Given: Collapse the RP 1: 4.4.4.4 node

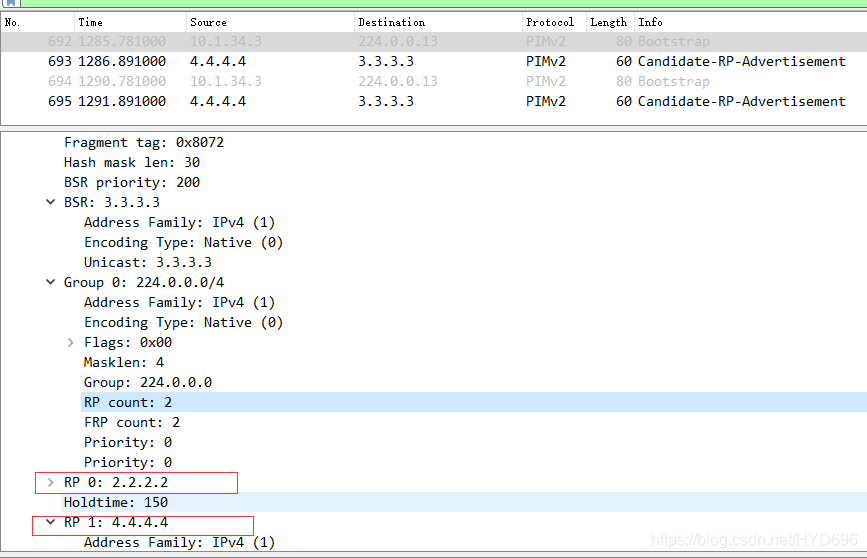Looking at the screenshot, I should (x=50, y=522).
